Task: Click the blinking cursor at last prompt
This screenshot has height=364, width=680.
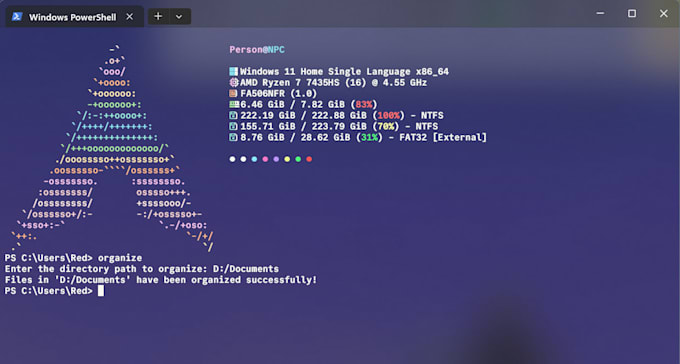Action: (x=101, y=291)
